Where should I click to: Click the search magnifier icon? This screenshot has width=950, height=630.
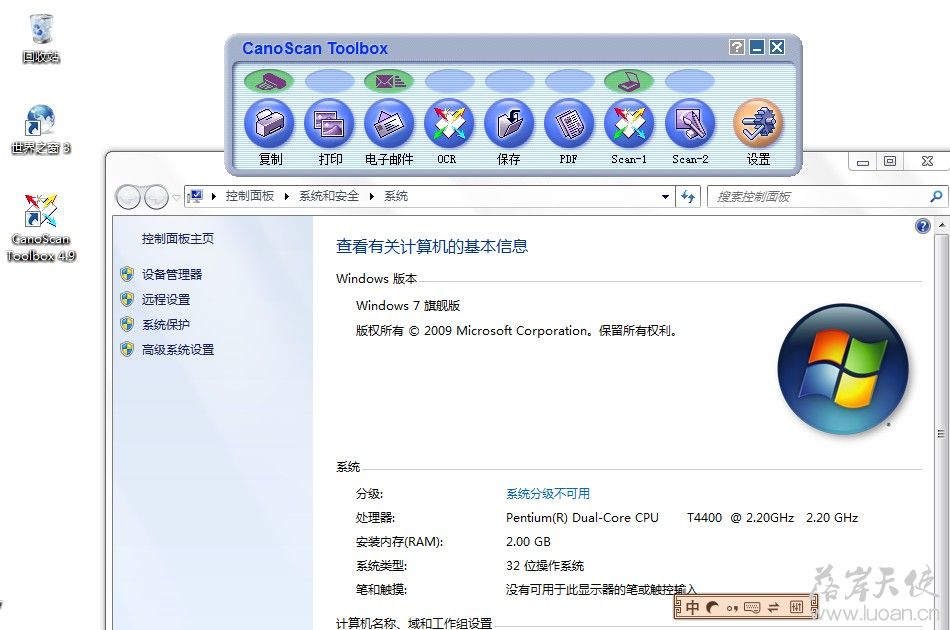936,196
